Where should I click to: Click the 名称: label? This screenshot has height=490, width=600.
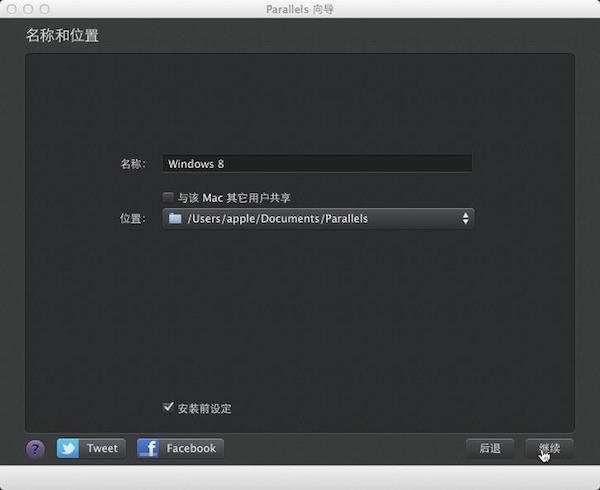pyautogui.click(x=133, y=164)
